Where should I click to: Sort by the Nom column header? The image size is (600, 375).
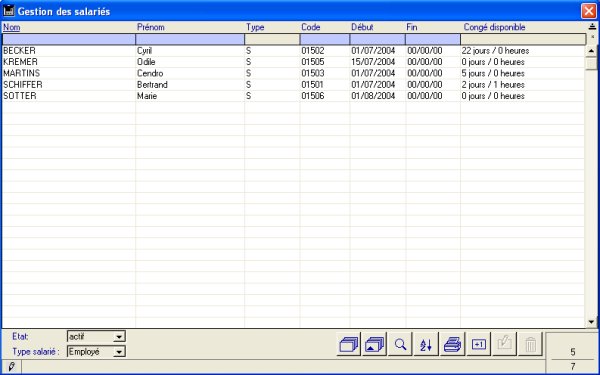[x=11, y=27]
